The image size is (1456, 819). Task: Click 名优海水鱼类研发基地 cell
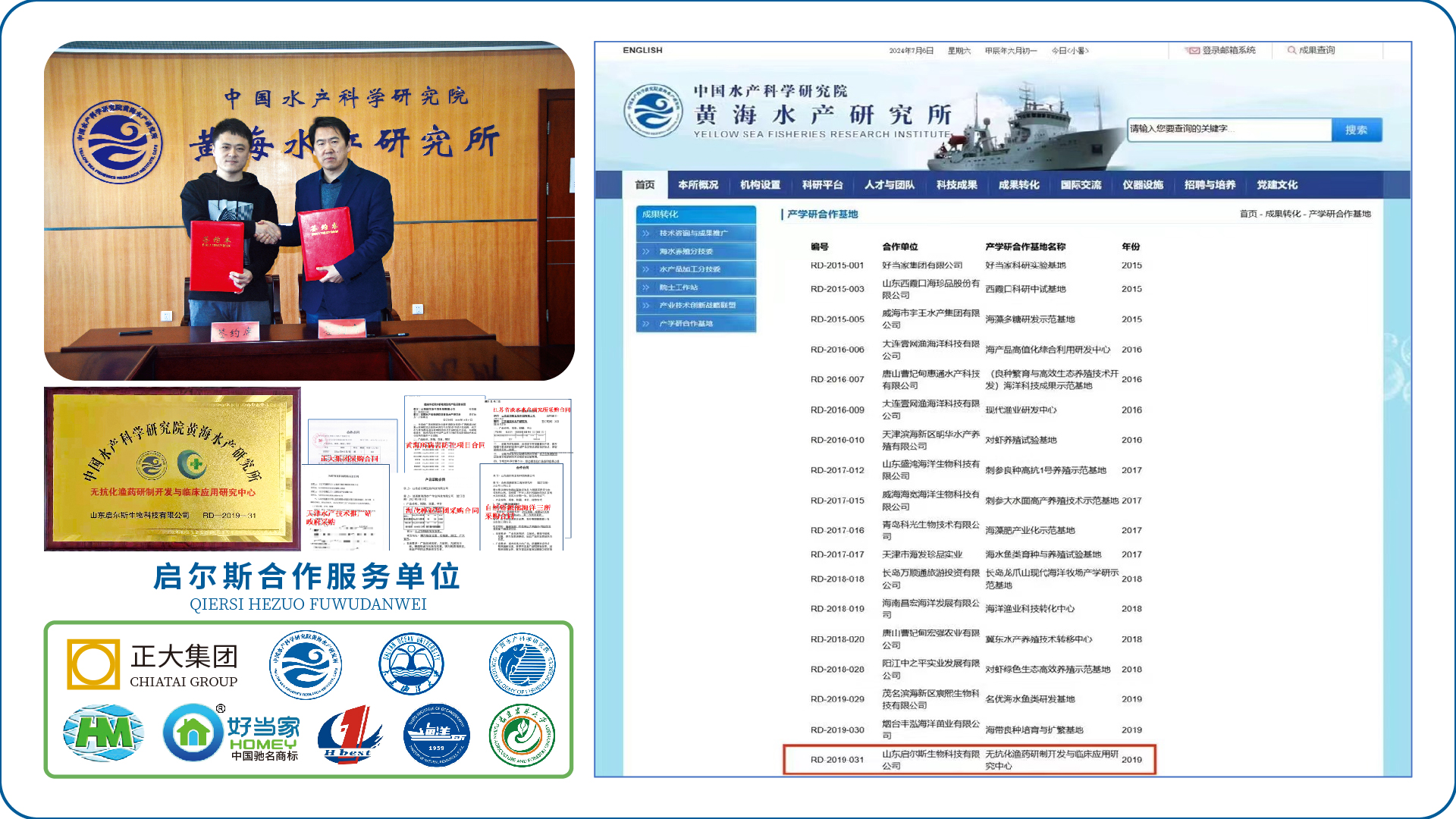[1030, 699]
